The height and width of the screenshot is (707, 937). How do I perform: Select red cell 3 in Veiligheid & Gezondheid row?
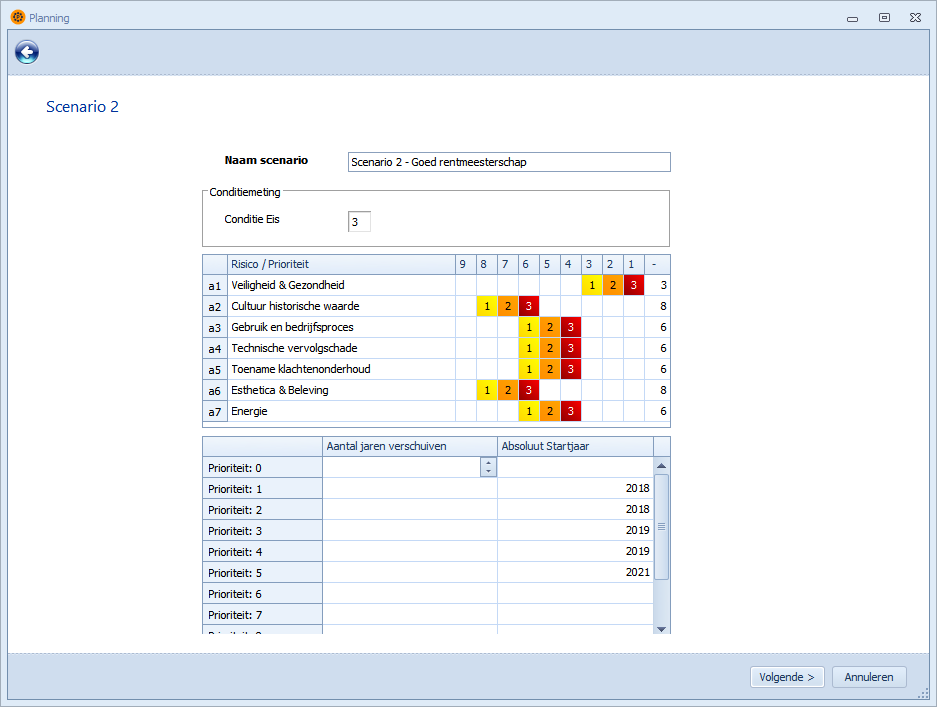pos(633,285)
